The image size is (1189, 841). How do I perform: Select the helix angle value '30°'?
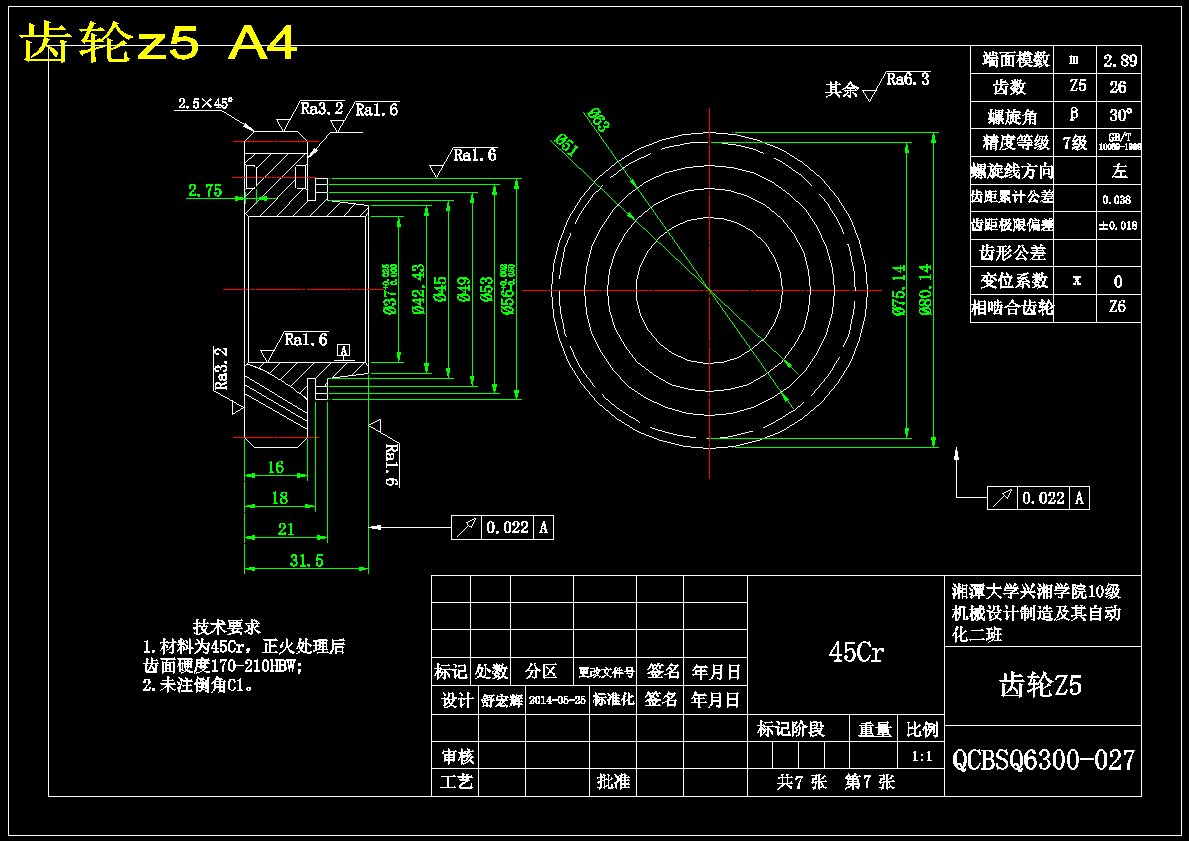1120,115
